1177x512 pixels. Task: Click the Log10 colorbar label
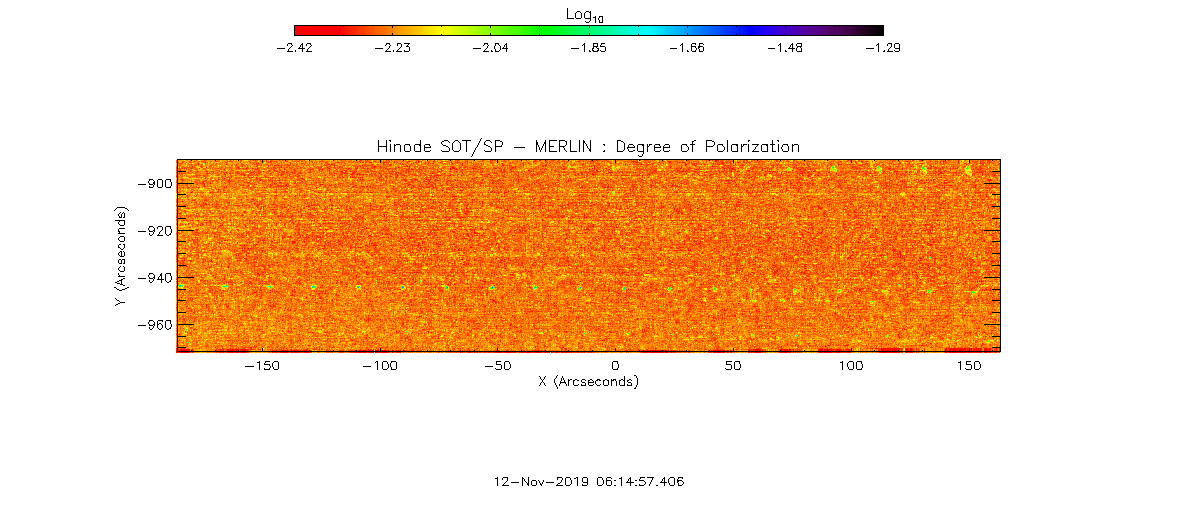coord(587,14)
